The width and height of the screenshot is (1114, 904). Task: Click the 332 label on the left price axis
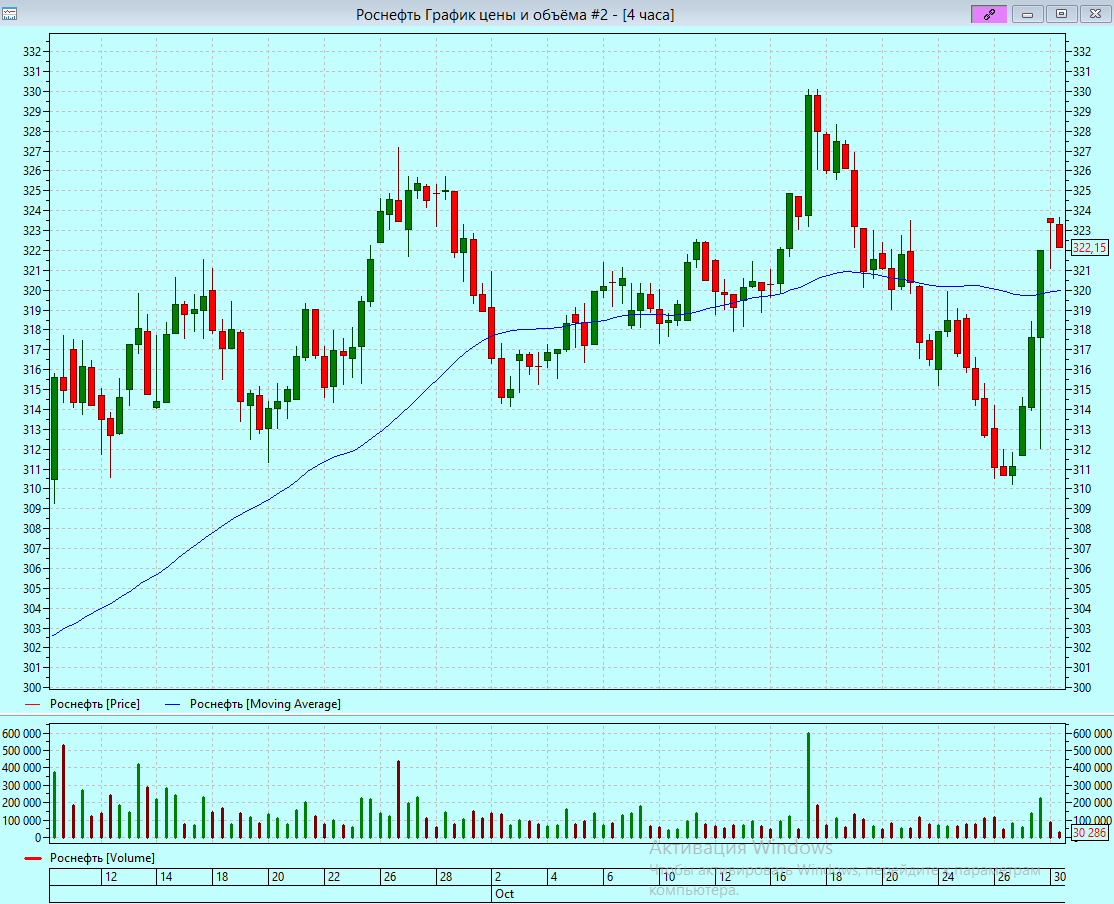(x=32, y=51)
